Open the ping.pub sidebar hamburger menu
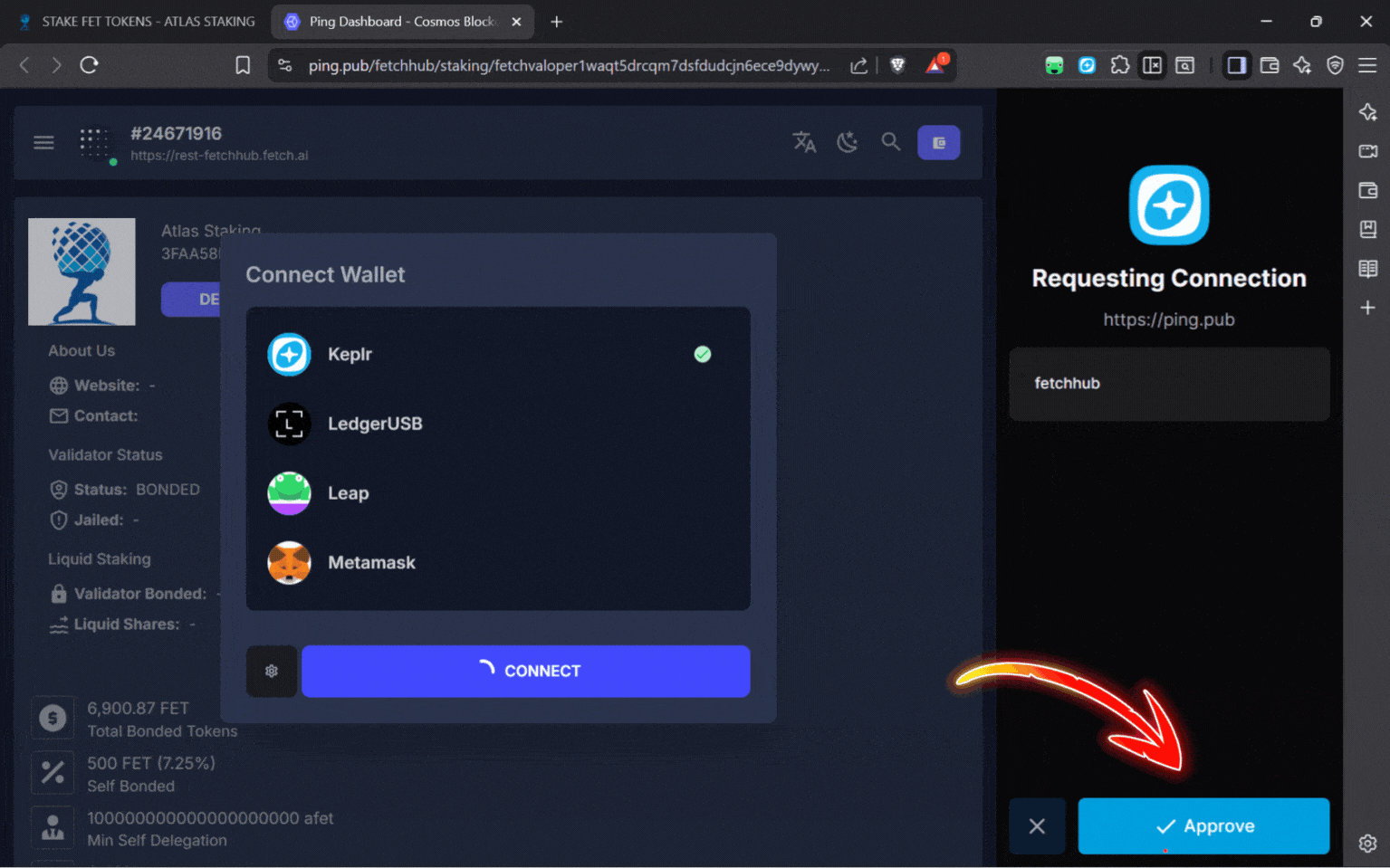1390x868 pixels. [x=43, y=142]
